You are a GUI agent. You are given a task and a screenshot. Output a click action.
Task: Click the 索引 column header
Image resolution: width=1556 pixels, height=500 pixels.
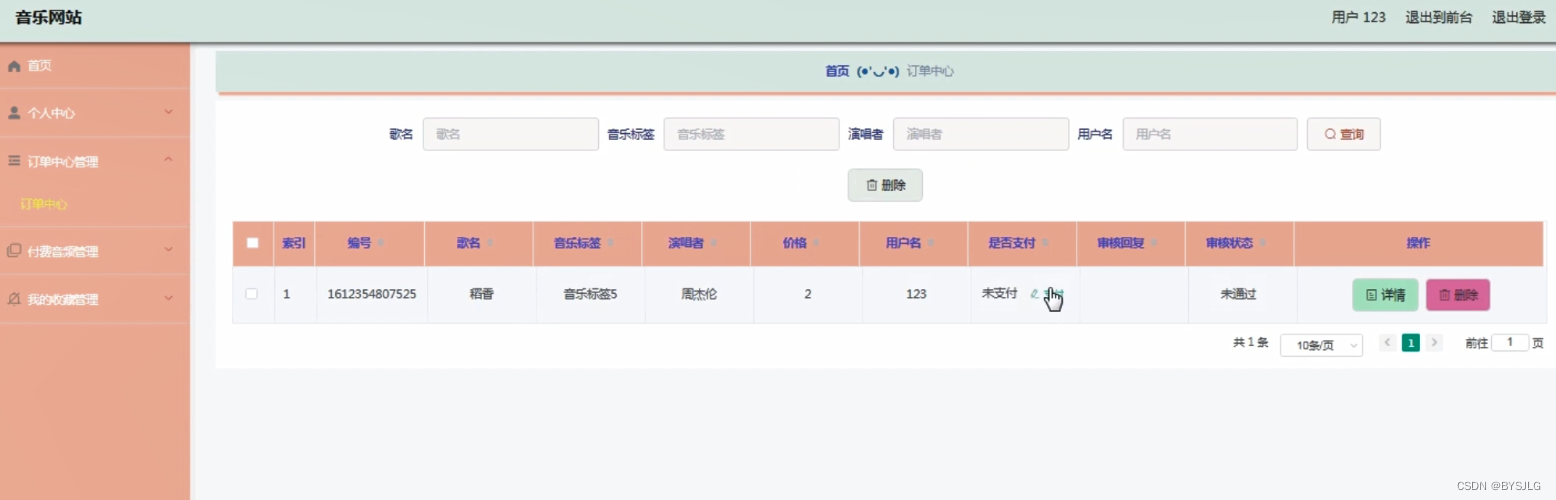[x=294, y=243]
